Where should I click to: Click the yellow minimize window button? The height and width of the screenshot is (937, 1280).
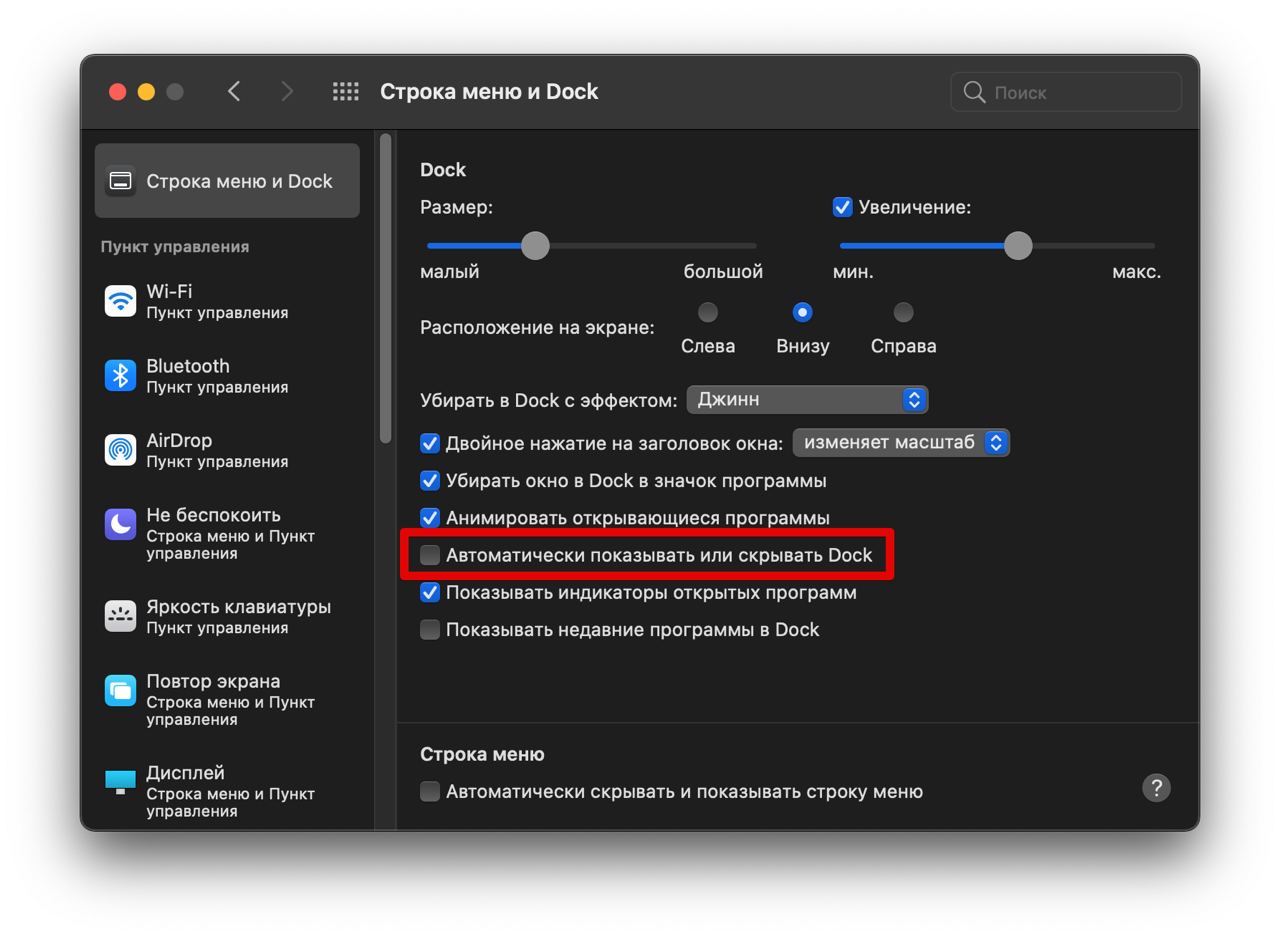point(146,92)
